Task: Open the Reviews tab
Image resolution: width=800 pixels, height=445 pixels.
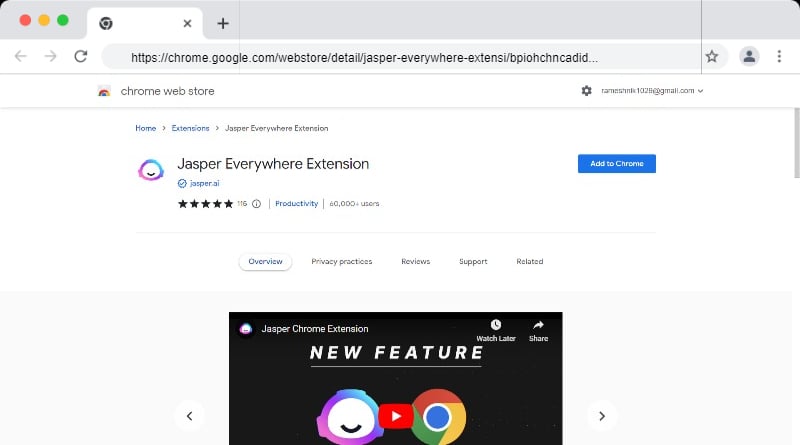Action: click(x=415, y=261)
